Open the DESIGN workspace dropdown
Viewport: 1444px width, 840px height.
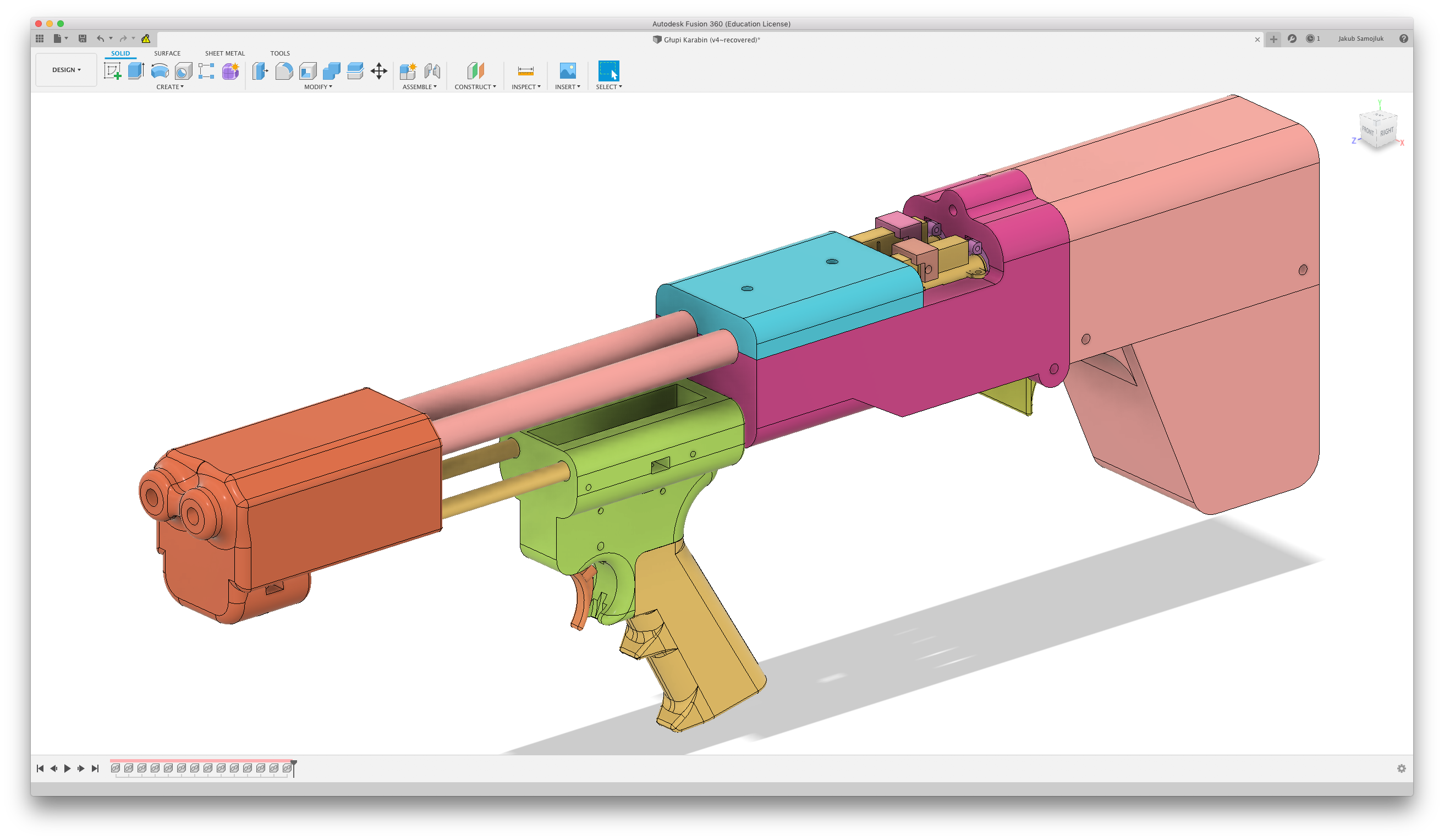point(66,70)
